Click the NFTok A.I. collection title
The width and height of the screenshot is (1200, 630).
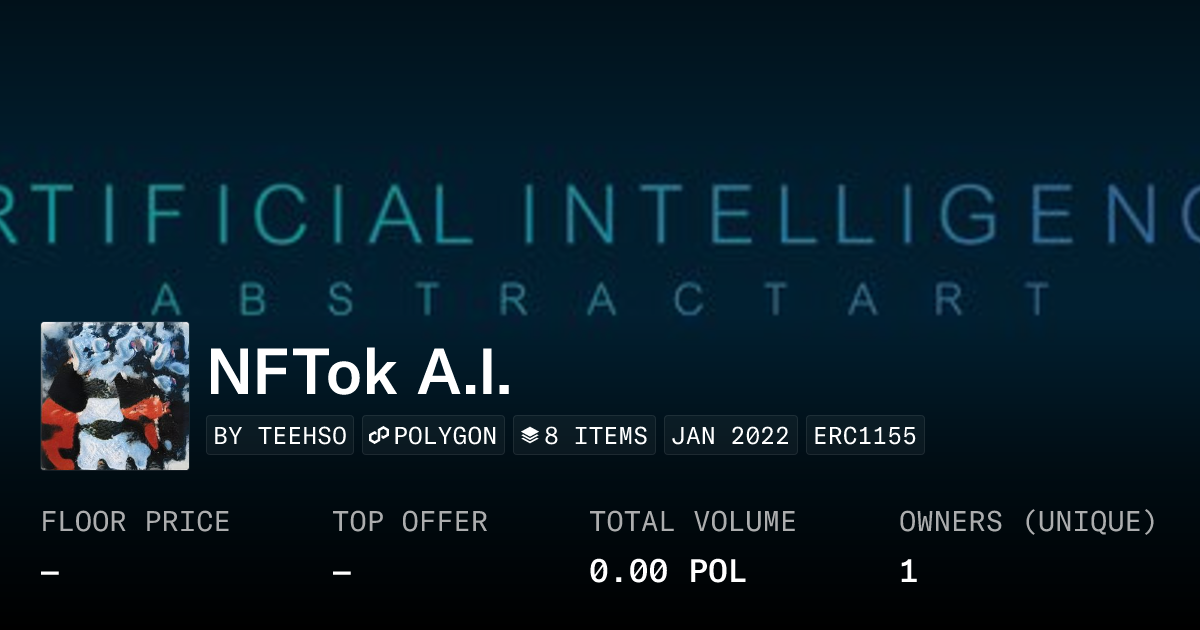360,373
